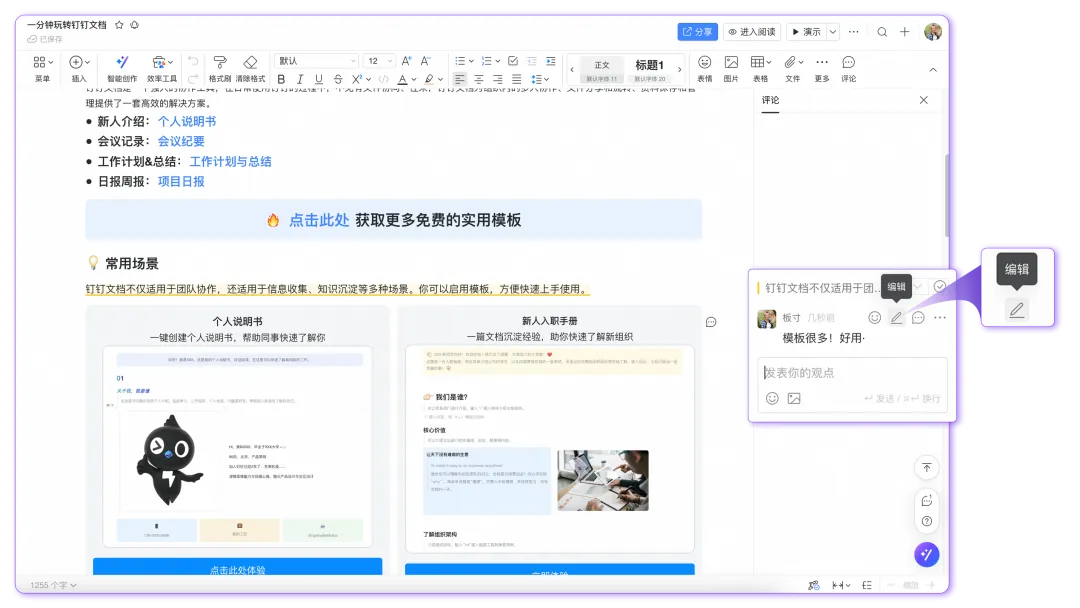
Task: Open the 工作计划与总结 link
Action: click(x=230, y=161)
